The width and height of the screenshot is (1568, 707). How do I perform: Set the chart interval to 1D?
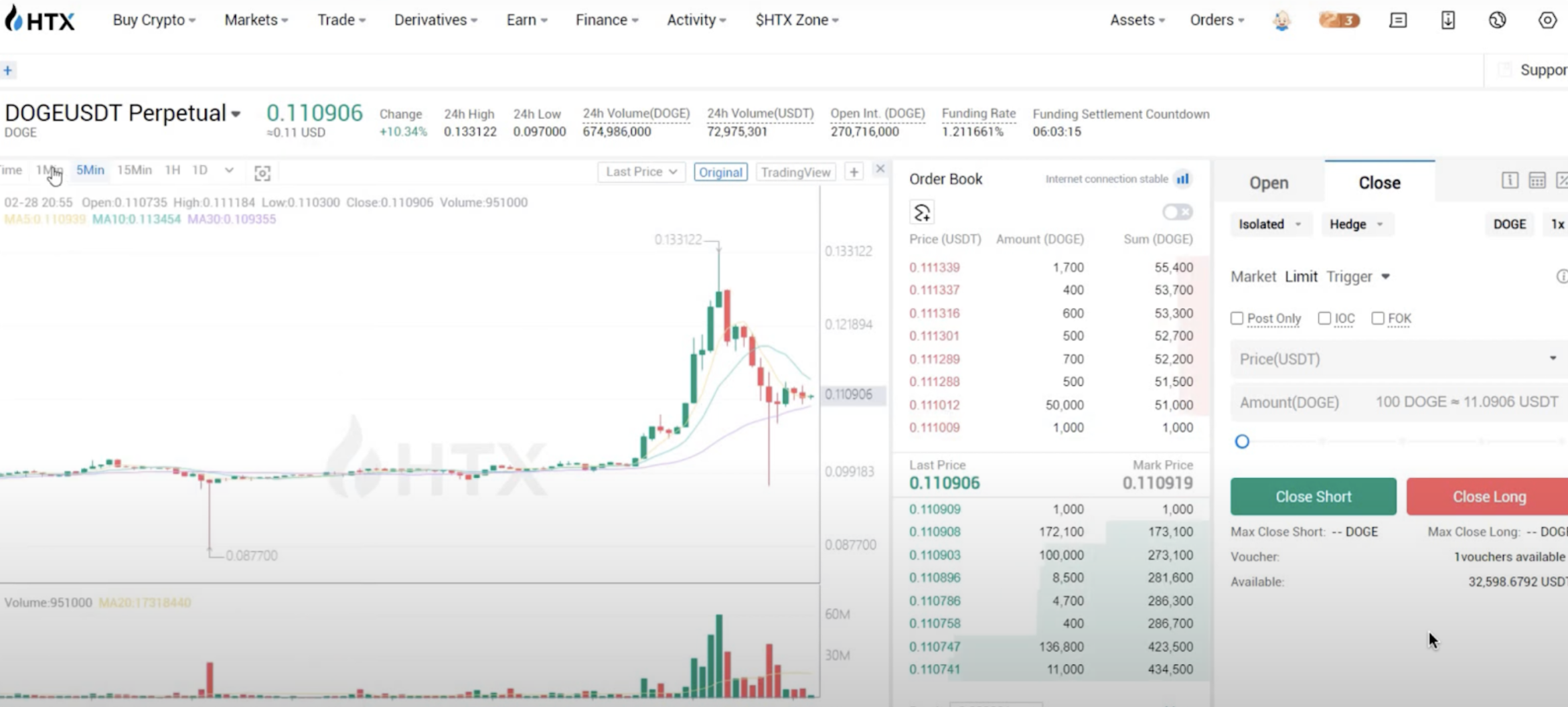200,170
